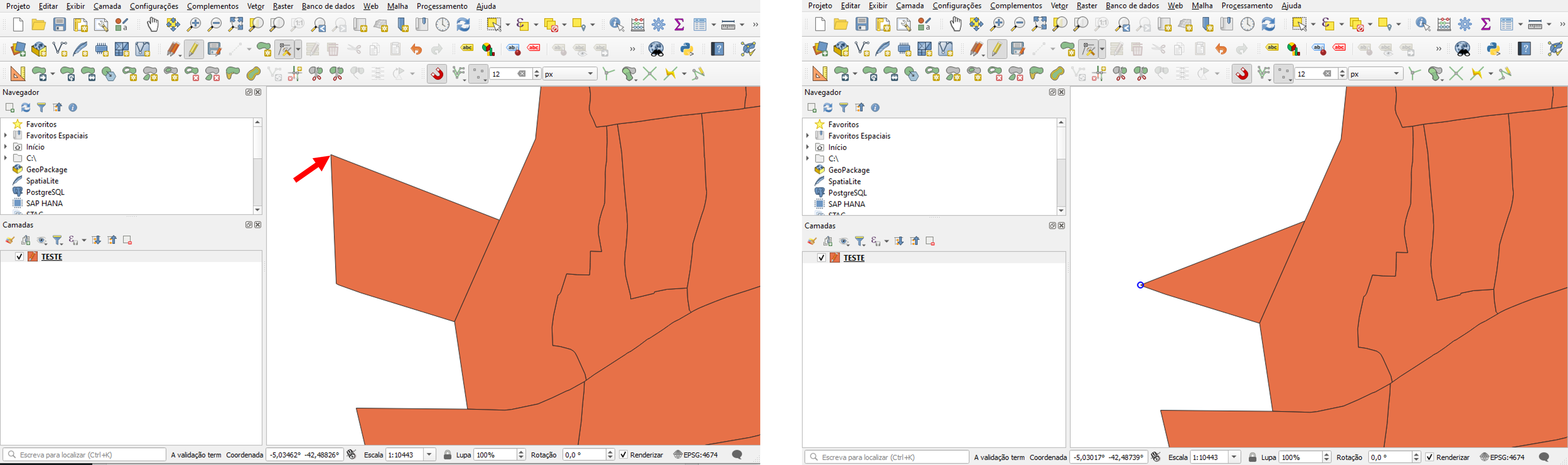Select Vertex Tool in left window digitizing toolbar
The image size is (1568, 465).
284,49
